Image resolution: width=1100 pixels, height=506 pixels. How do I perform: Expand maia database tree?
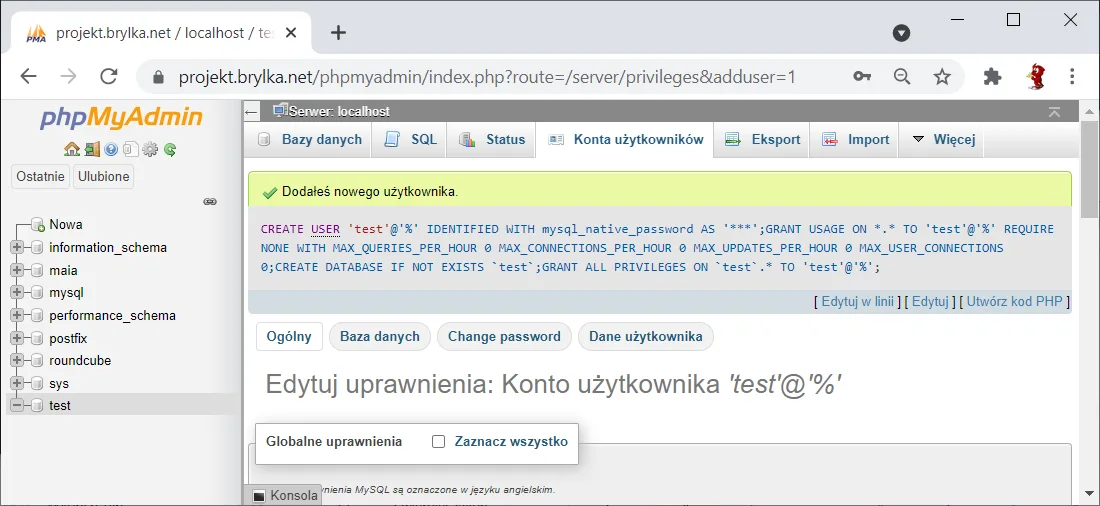click(17, 270)
